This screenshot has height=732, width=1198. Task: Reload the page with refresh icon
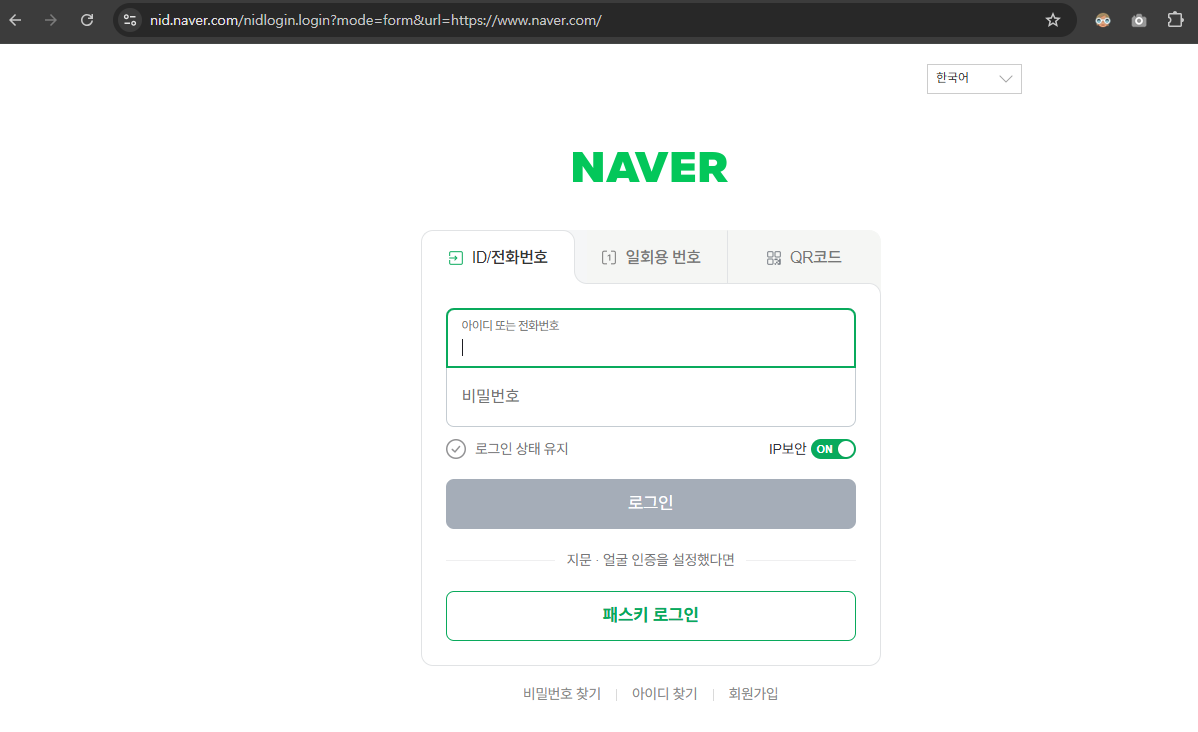87,21
